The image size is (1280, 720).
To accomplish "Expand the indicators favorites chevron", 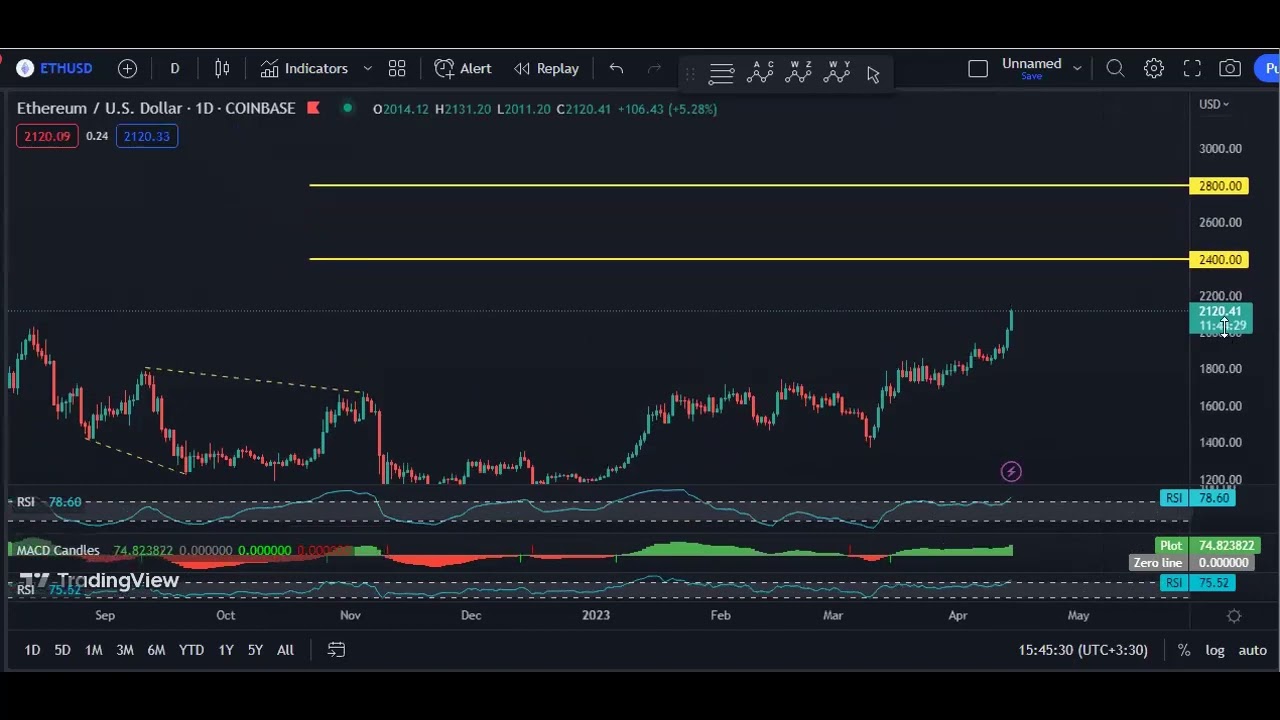I will (x=367, y=68).
